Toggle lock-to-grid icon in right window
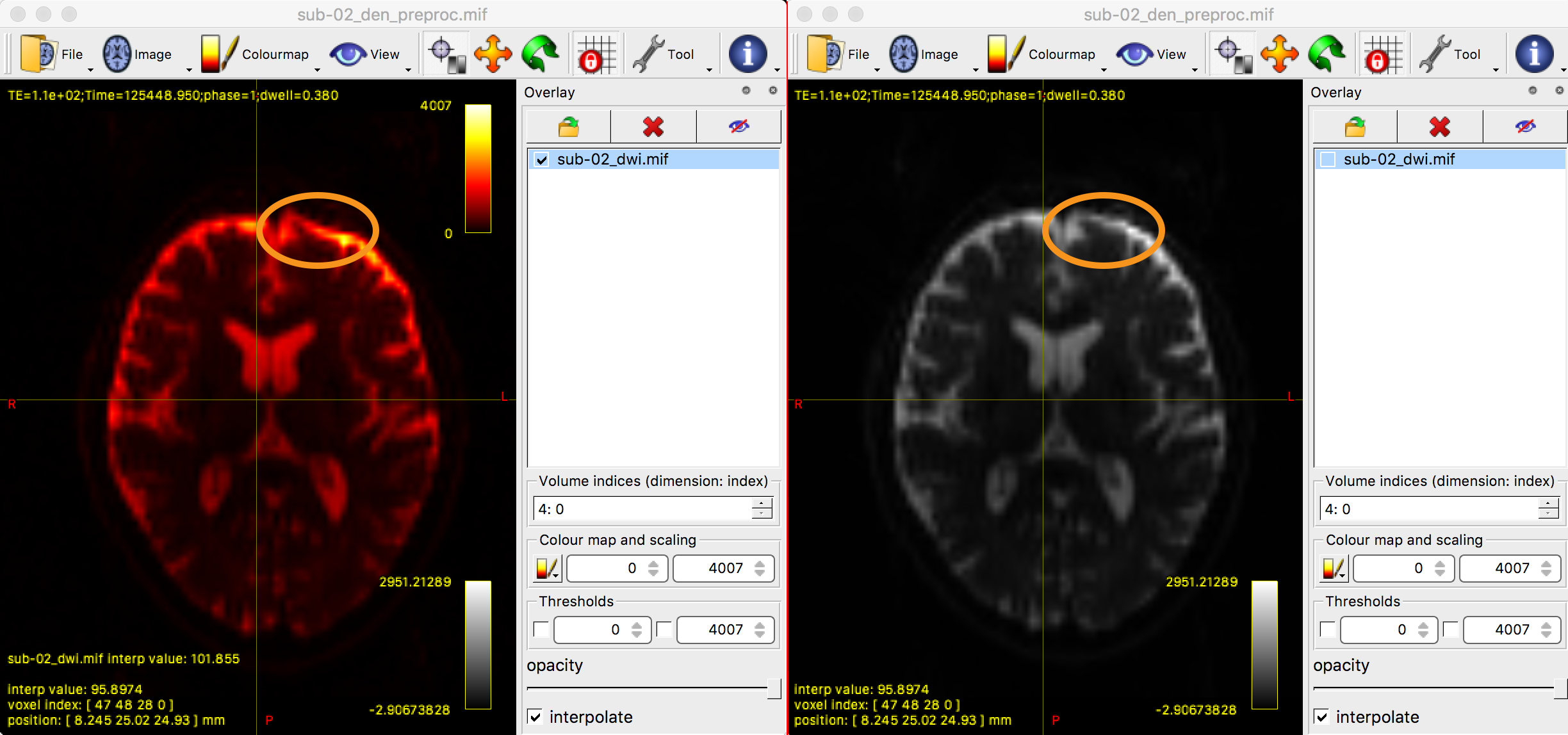This screenshot has width=1568, height=735. coord(1384,54)
